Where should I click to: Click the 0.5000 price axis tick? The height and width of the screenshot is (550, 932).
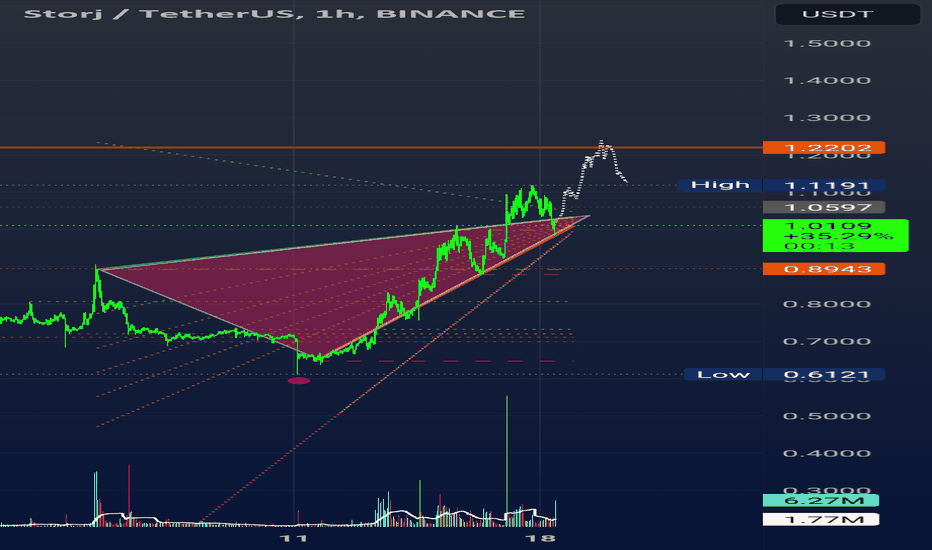point(827,416)
